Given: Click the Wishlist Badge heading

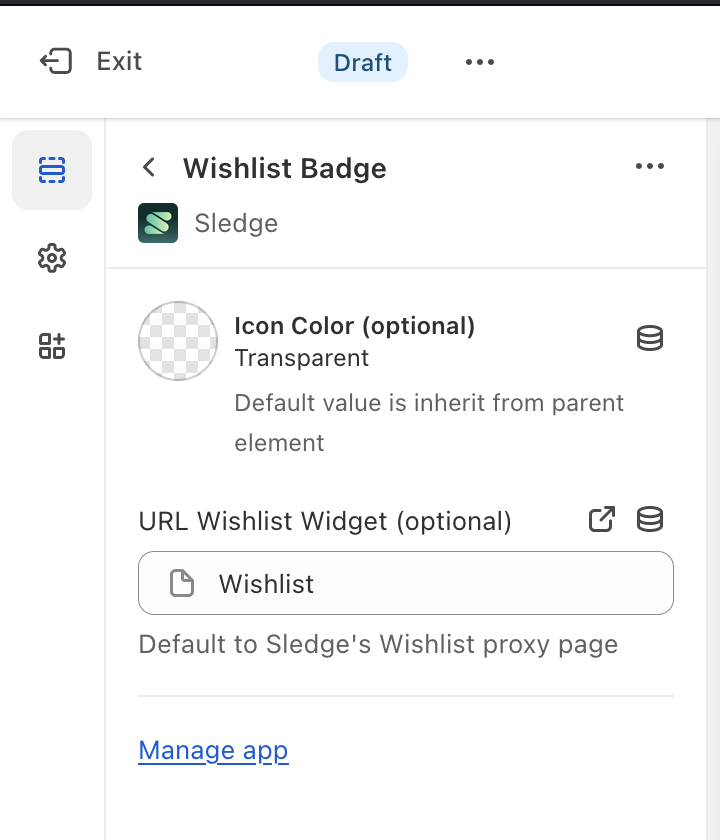Looking at the screenshot, I should coord(284,168).
